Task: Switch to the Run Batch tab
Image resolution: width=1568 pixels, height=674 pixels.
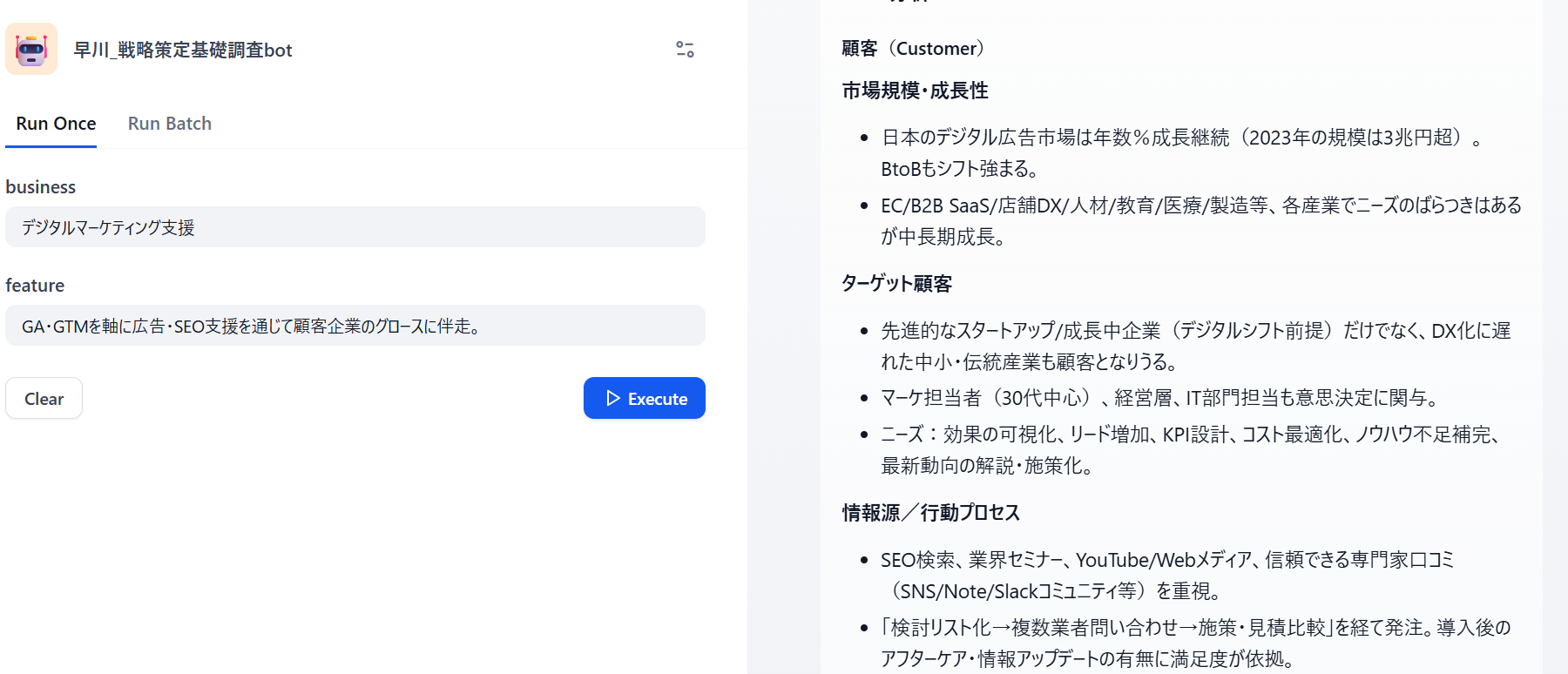Action: [170, 124]
